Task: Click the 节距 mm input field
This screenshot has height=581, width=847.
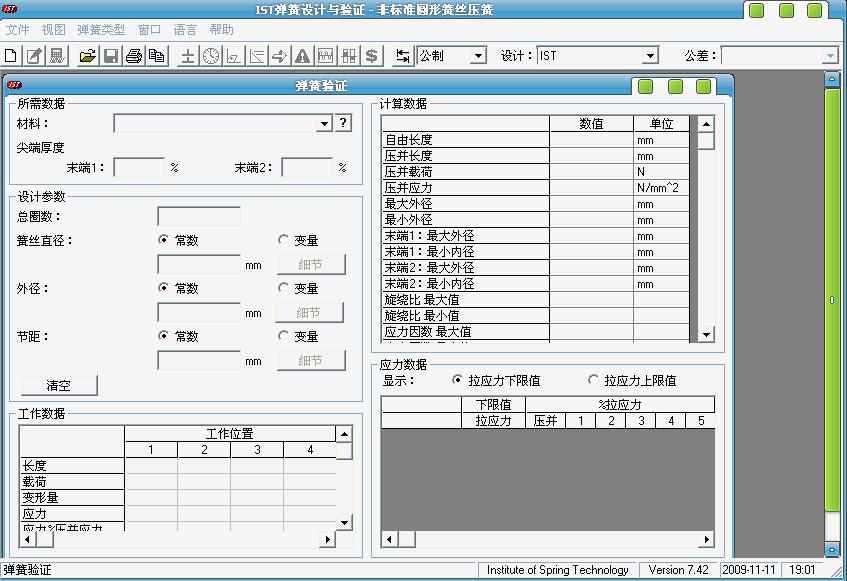Action: click(x=199, y=361)
